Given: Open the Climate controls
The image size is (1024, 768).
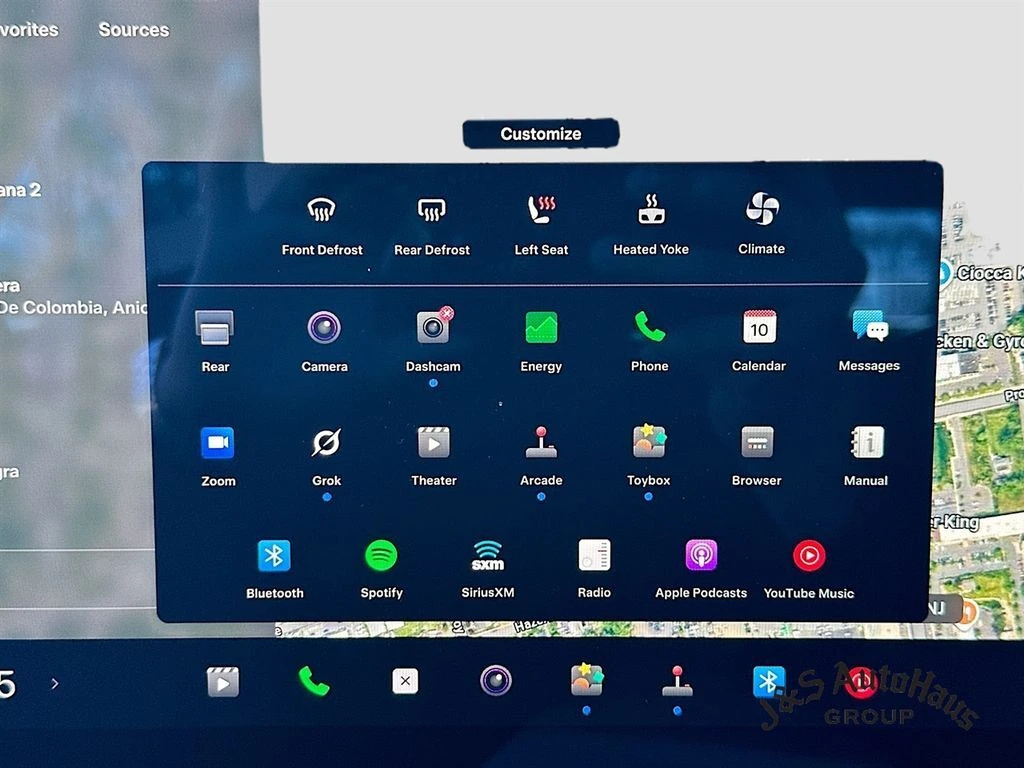Looking at the screenshot, I should tap(761, 211).
